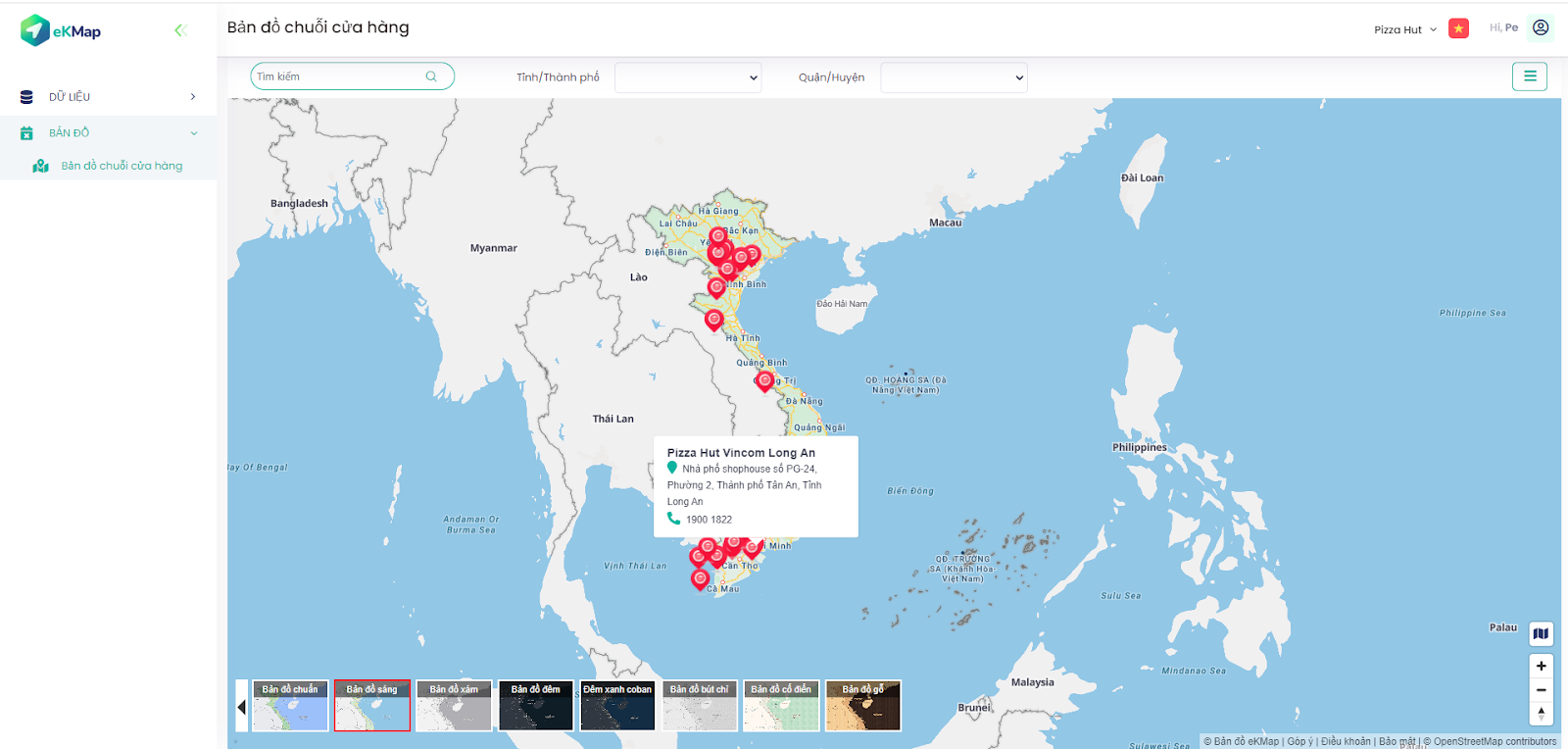Click the page title Bản đồ chuỗi cửa hàng
The image size is (1568, 749).
318,27
